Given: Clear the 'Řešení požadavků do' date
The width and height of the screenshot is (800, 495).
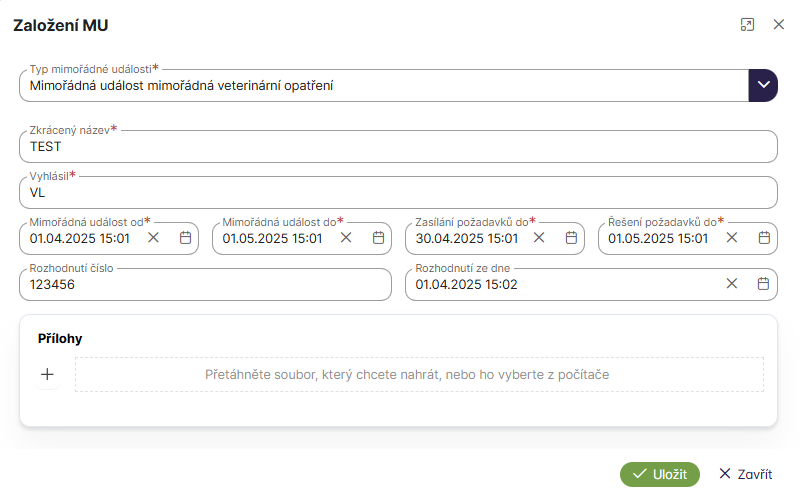Looking at the screenshot, I should pyautogui.click(x=732, y=238).
